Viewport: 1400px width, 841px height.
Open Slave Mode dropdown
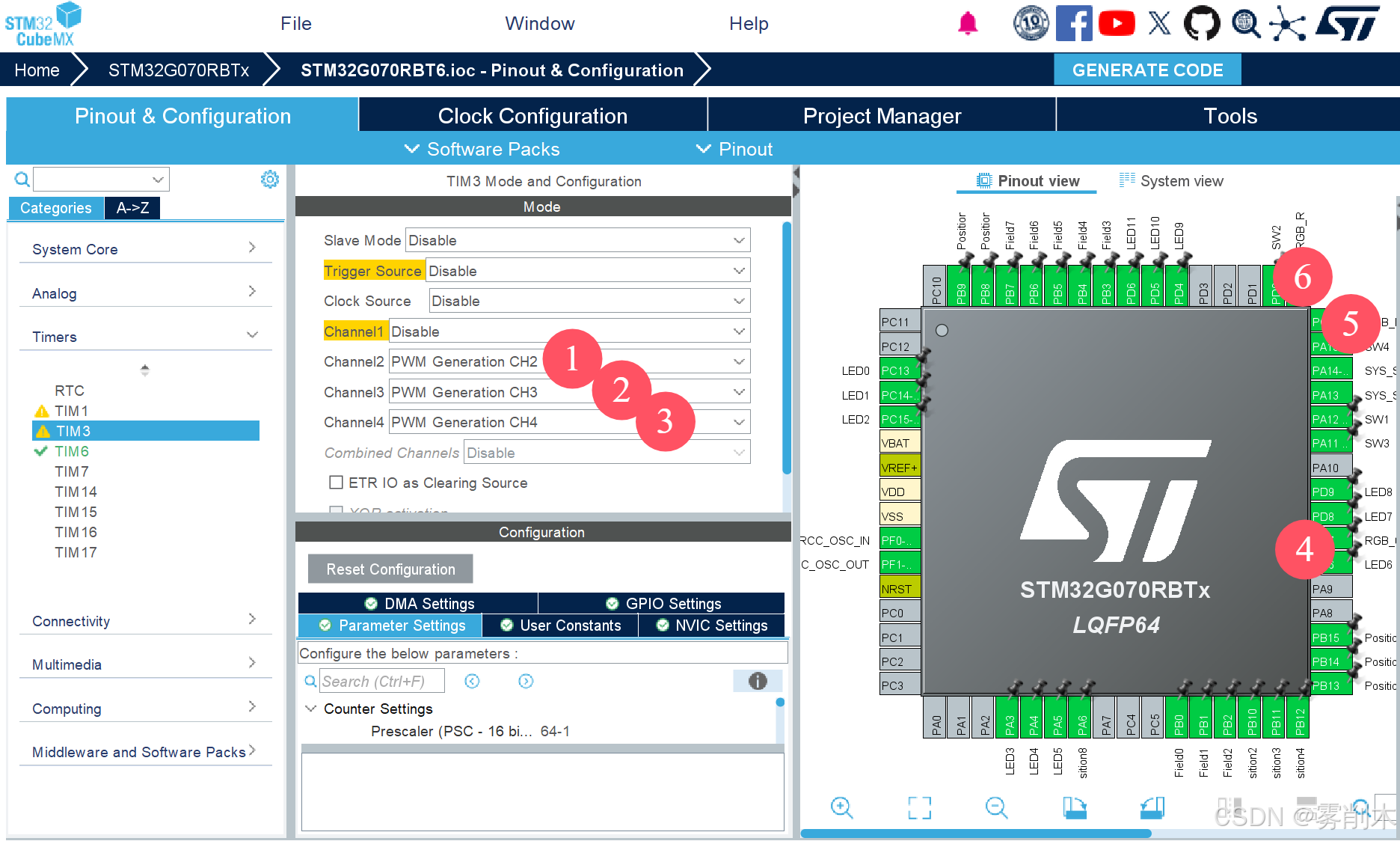pyautogui.click(x=577, y=240)
